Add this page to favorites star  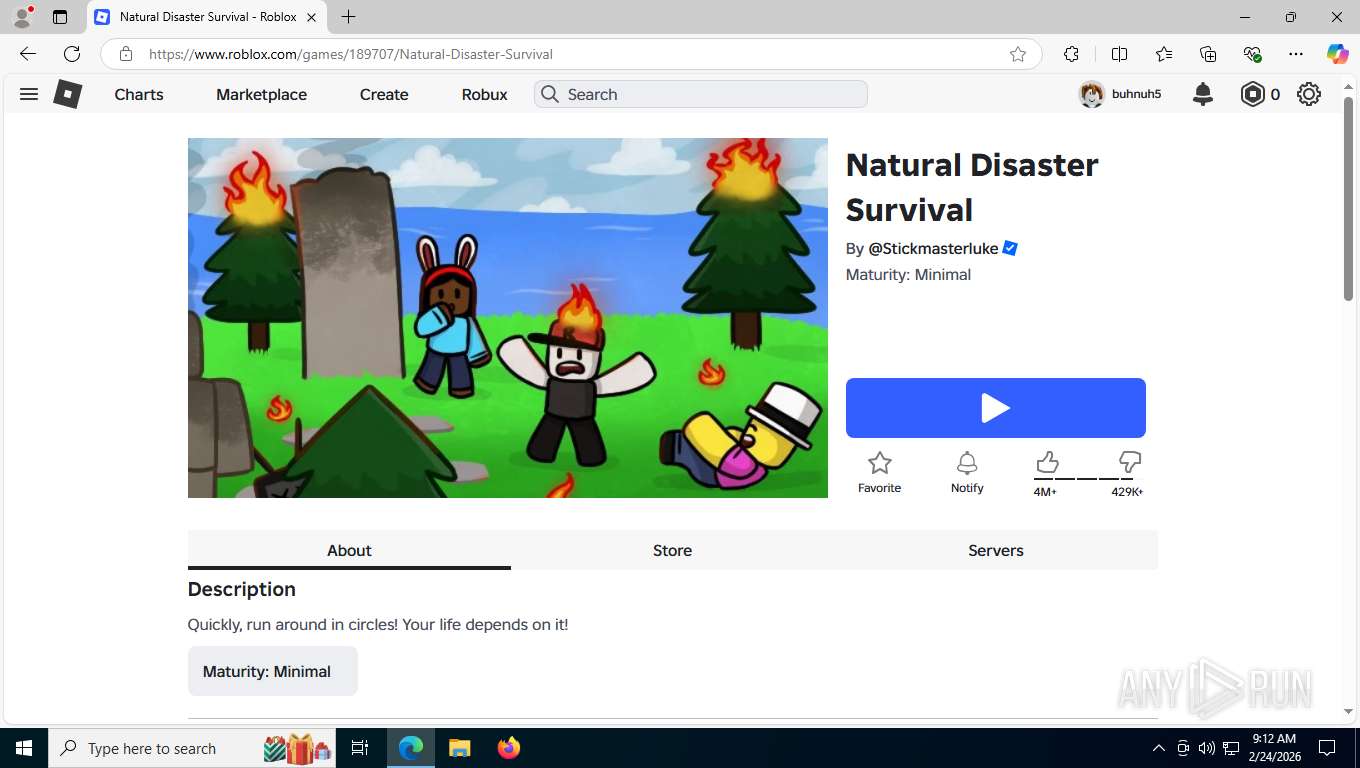[1018, 54]
